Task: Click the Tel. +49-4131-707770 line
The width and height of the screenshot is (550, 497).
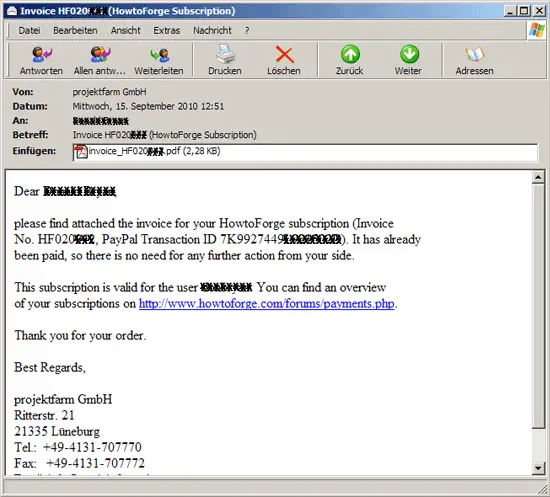Action: coord(78,447)
